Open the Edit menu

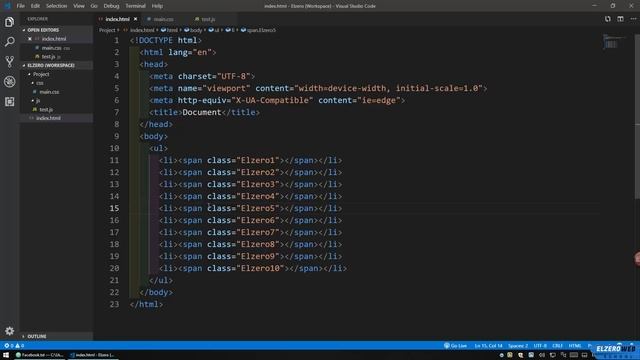point(36,6)
